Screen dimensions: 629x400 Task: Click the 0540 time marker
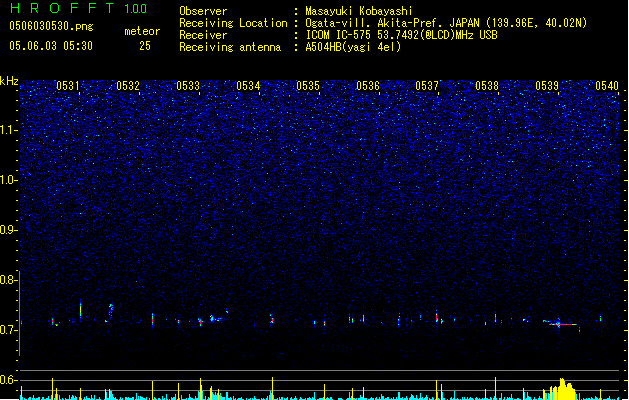coord(607,86)
